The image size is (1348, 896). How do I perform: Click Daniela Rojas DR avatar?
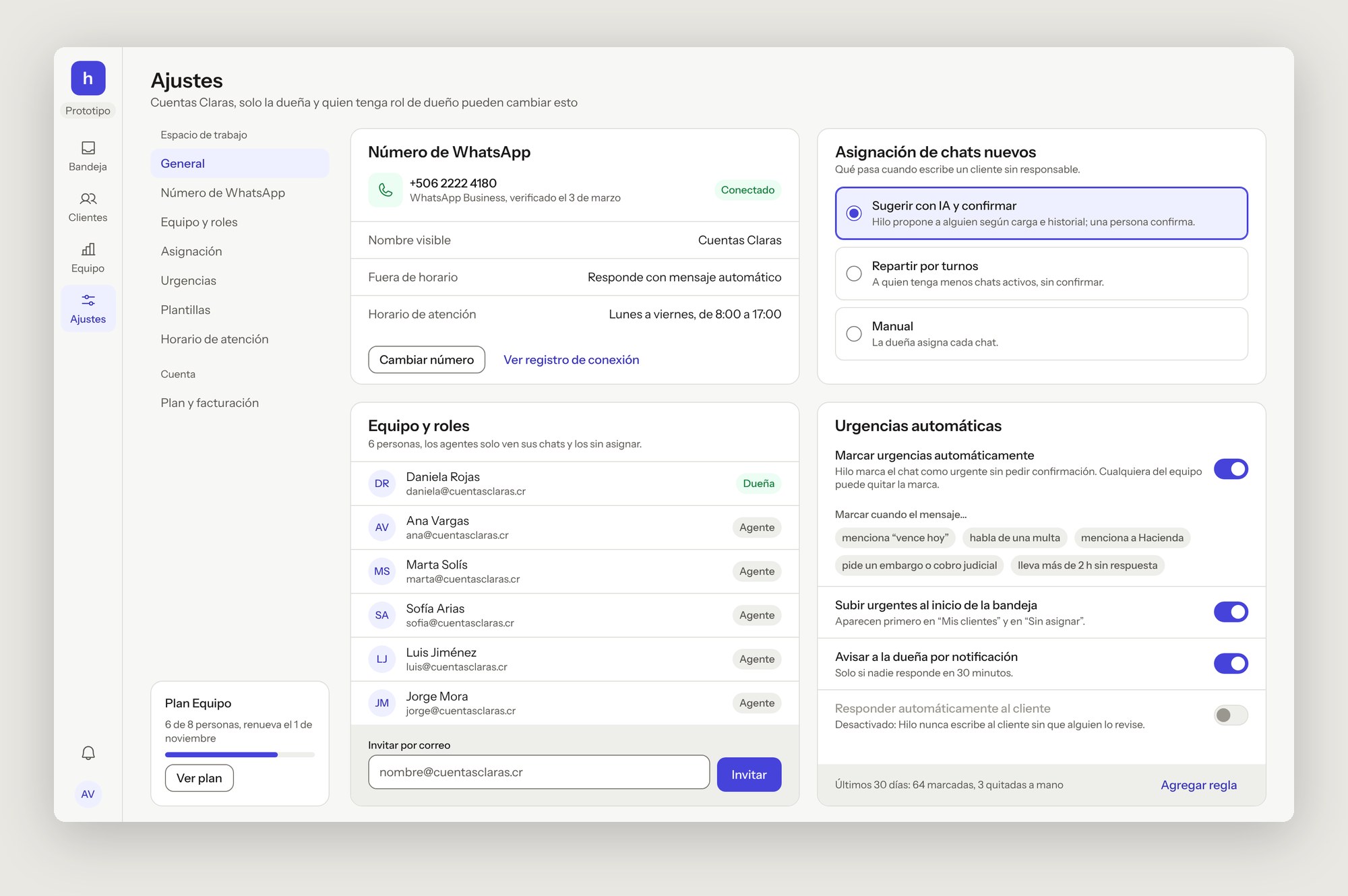tap(382, 484)
